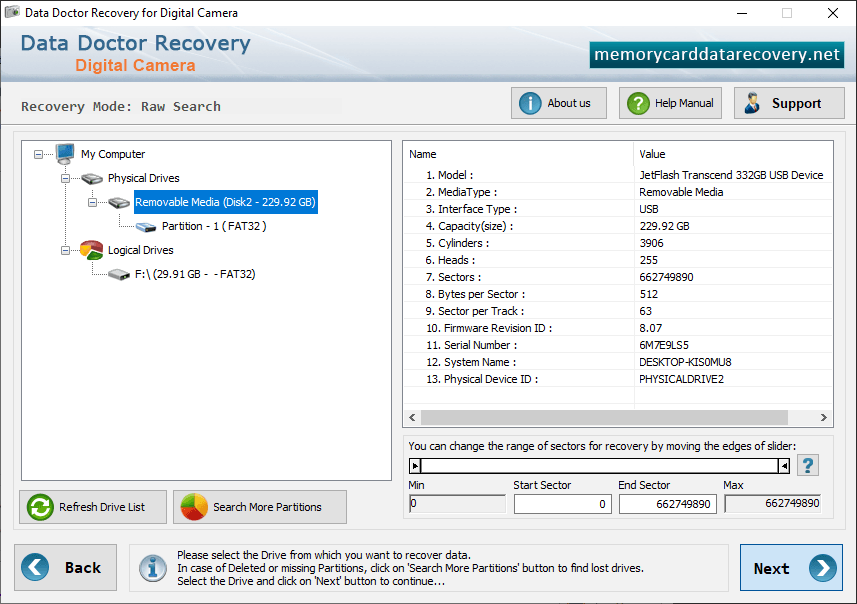The width and height of the screenshot is (857, 604).
Task: Click the Removable Media drive icon
Action: [119, 203]
